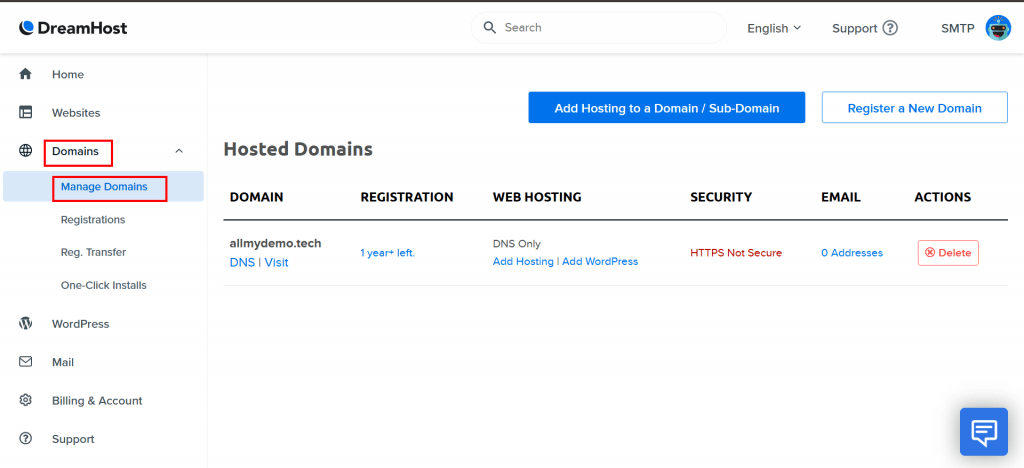Click Register a New Domain button
The image size is (1024, 468).
coord(914,108)
